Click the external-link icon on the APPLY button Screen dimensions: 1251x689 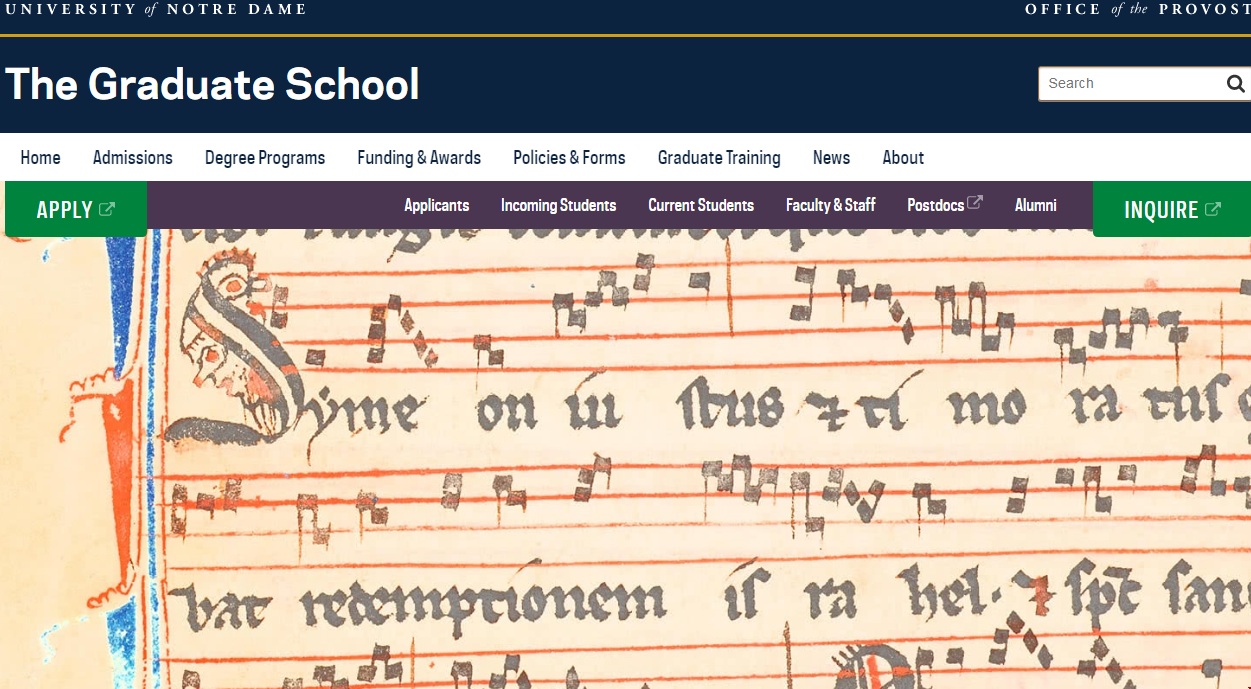pos(107,209)
